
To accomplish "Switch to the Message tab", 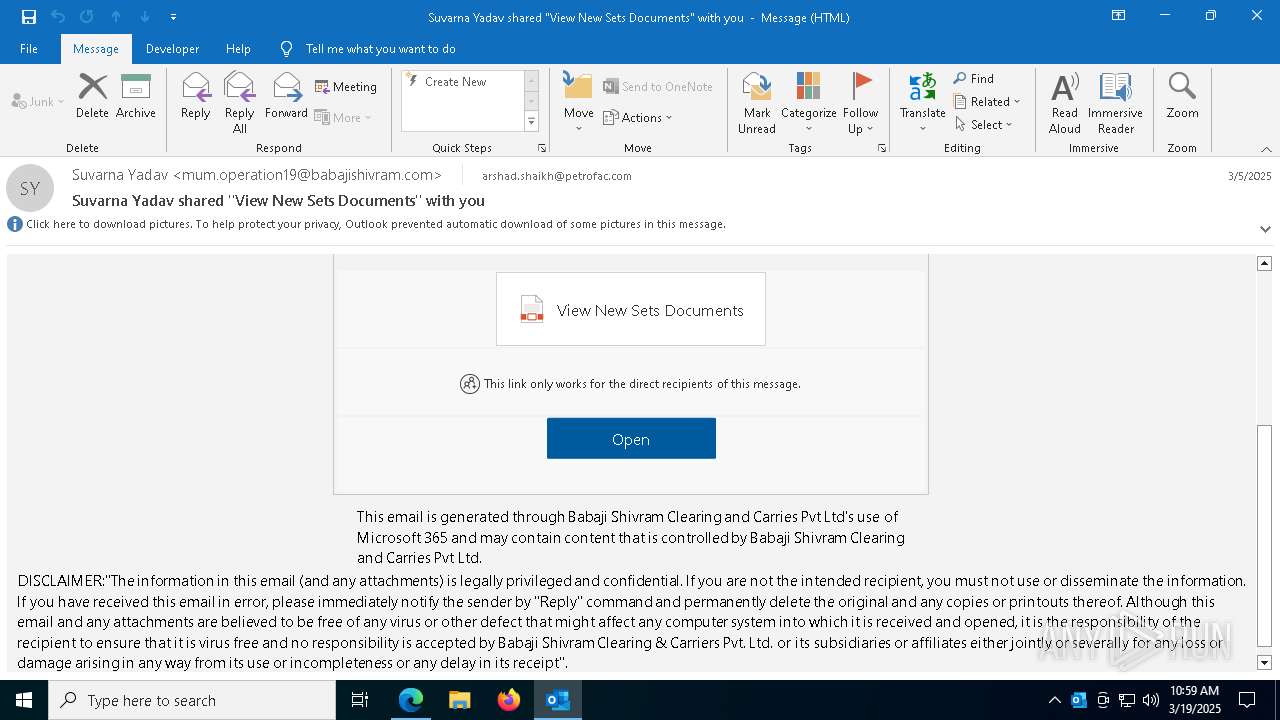I will [x=96, y=49].
